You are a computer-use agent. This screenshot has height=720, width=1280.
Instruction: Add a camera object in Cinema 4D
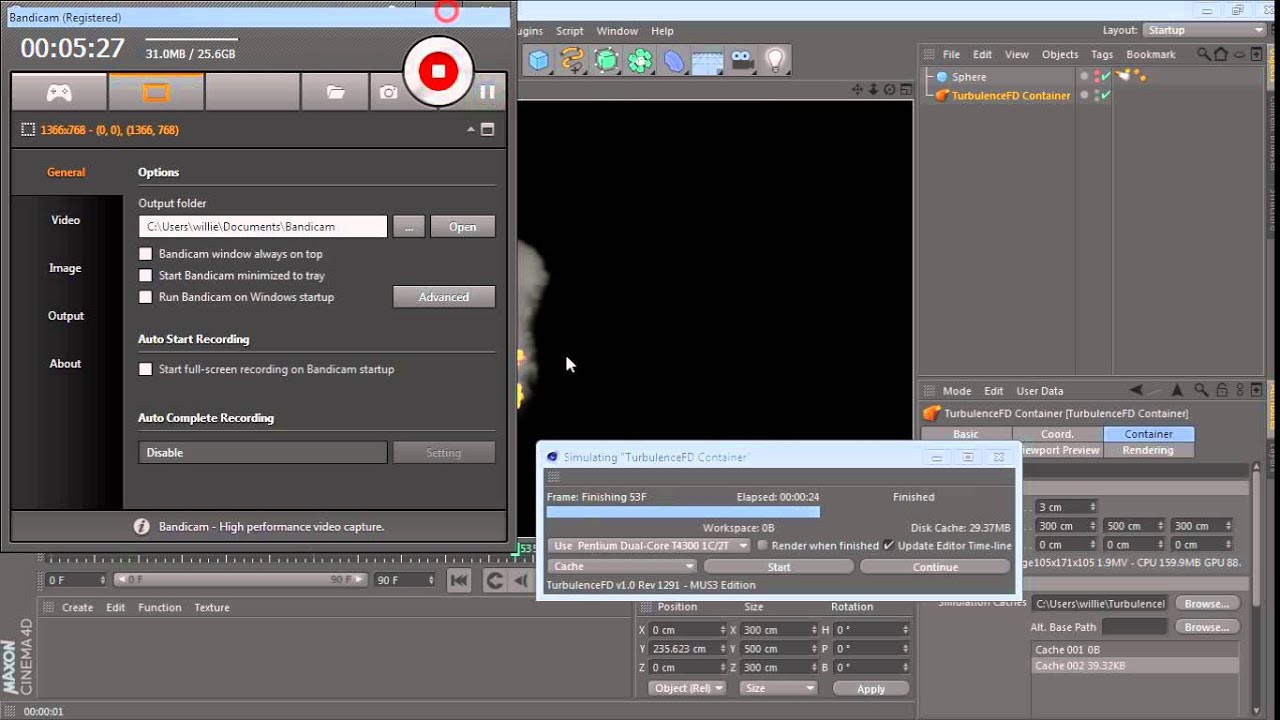coord(741,61)
